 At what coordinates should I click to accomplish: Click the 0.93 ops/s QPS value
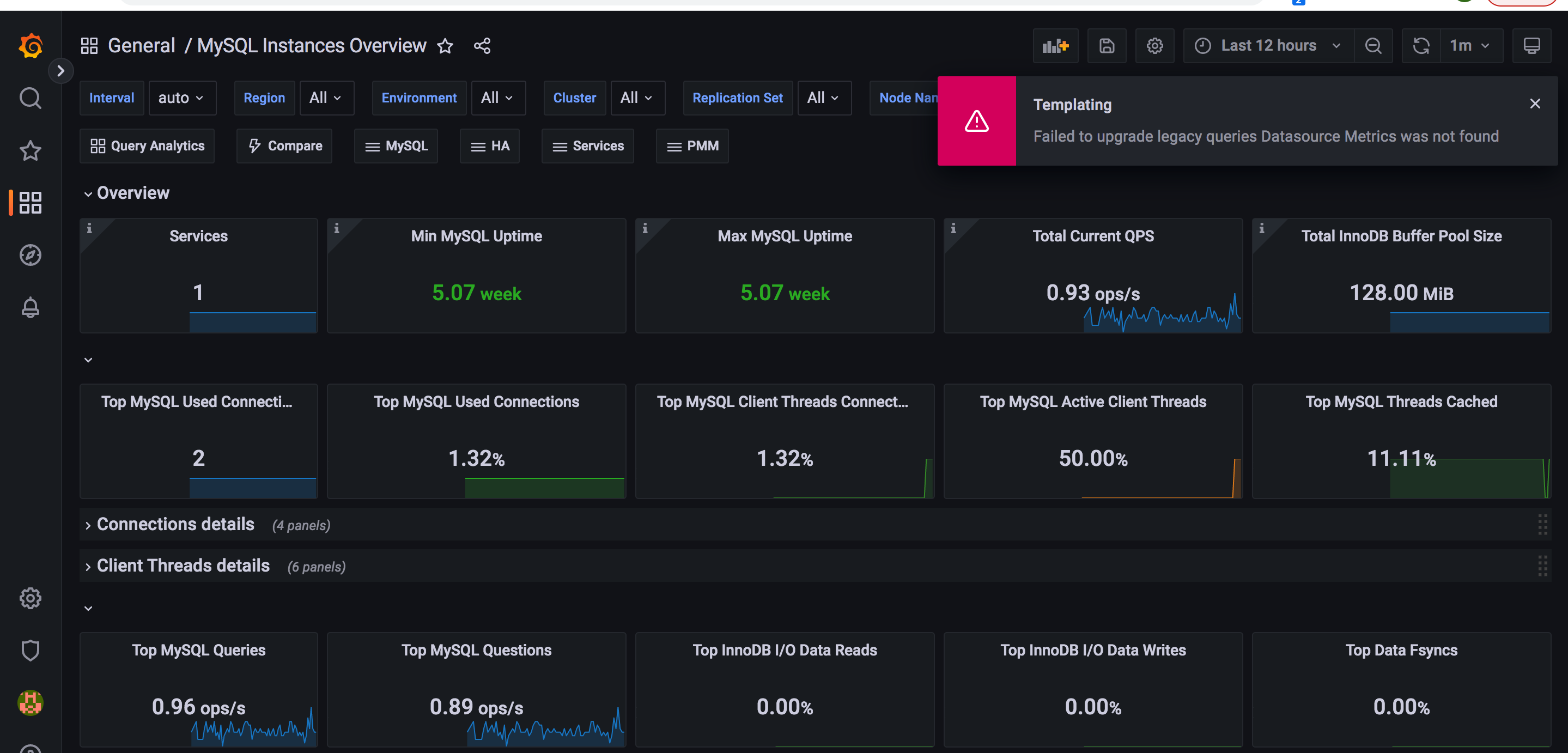1093,293
